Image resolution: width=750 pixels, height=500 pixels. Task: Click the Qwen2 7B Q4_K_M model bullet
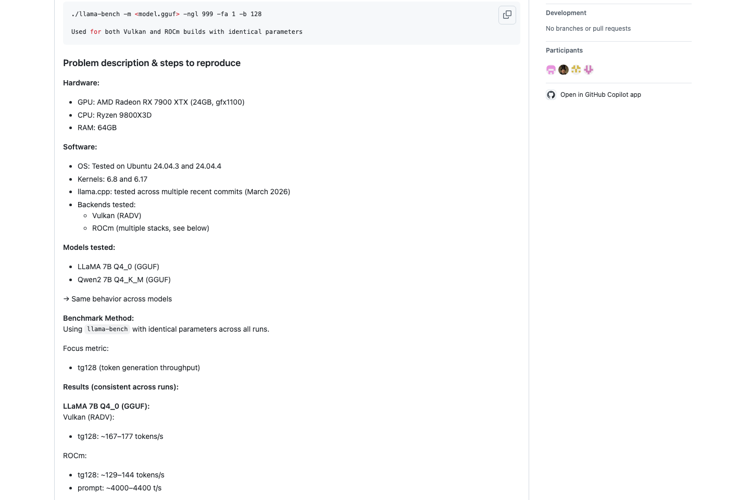[124, 279]
